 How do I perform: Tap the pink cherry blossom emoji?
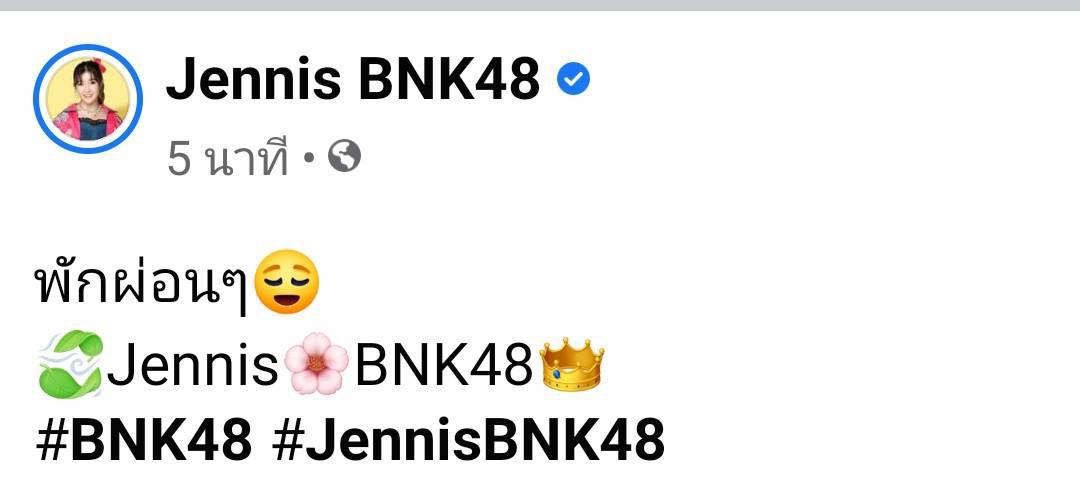click(316, 364)
